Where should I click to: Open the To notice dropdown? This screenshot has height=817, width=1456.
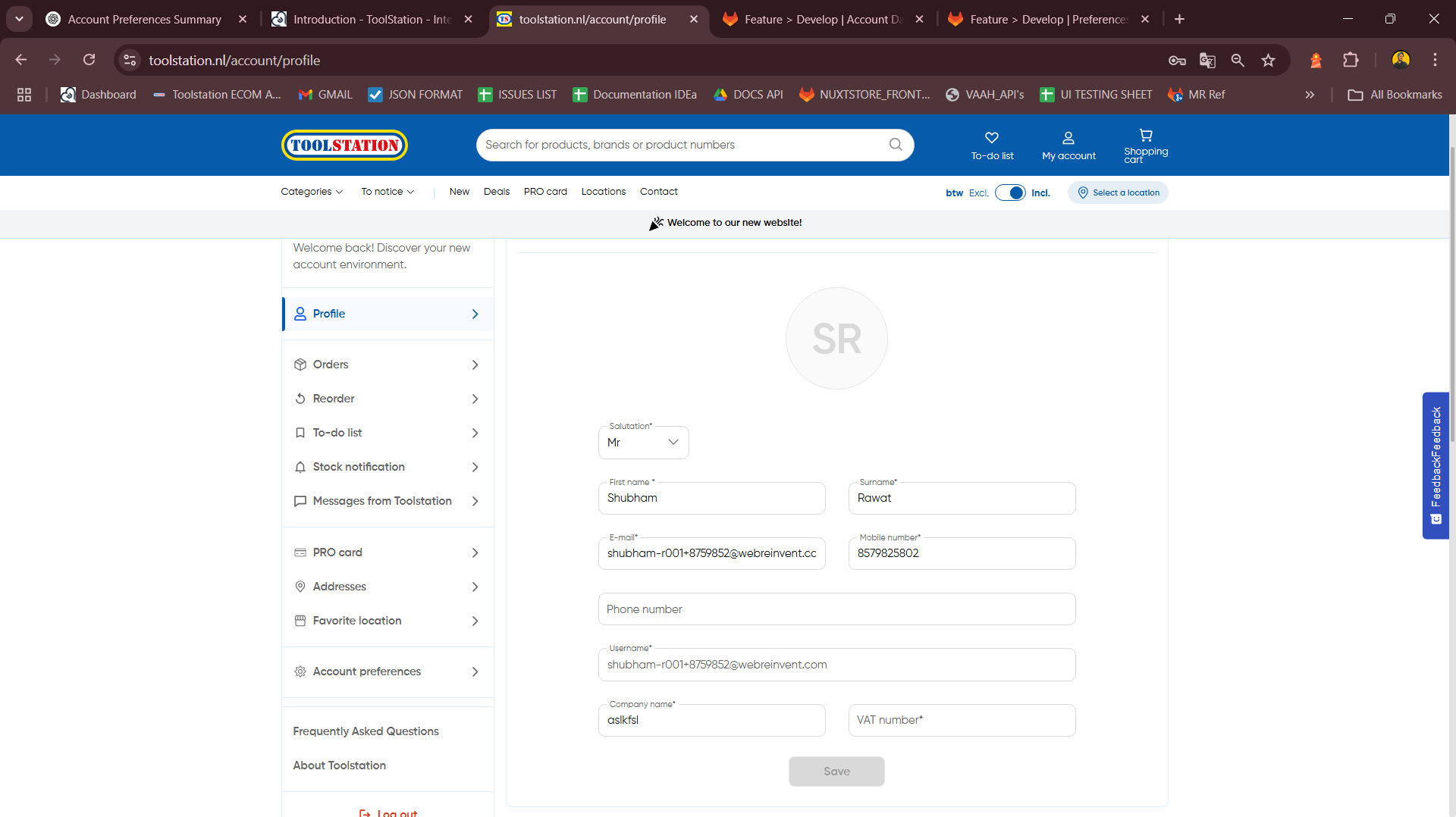[x=388, y=192]
